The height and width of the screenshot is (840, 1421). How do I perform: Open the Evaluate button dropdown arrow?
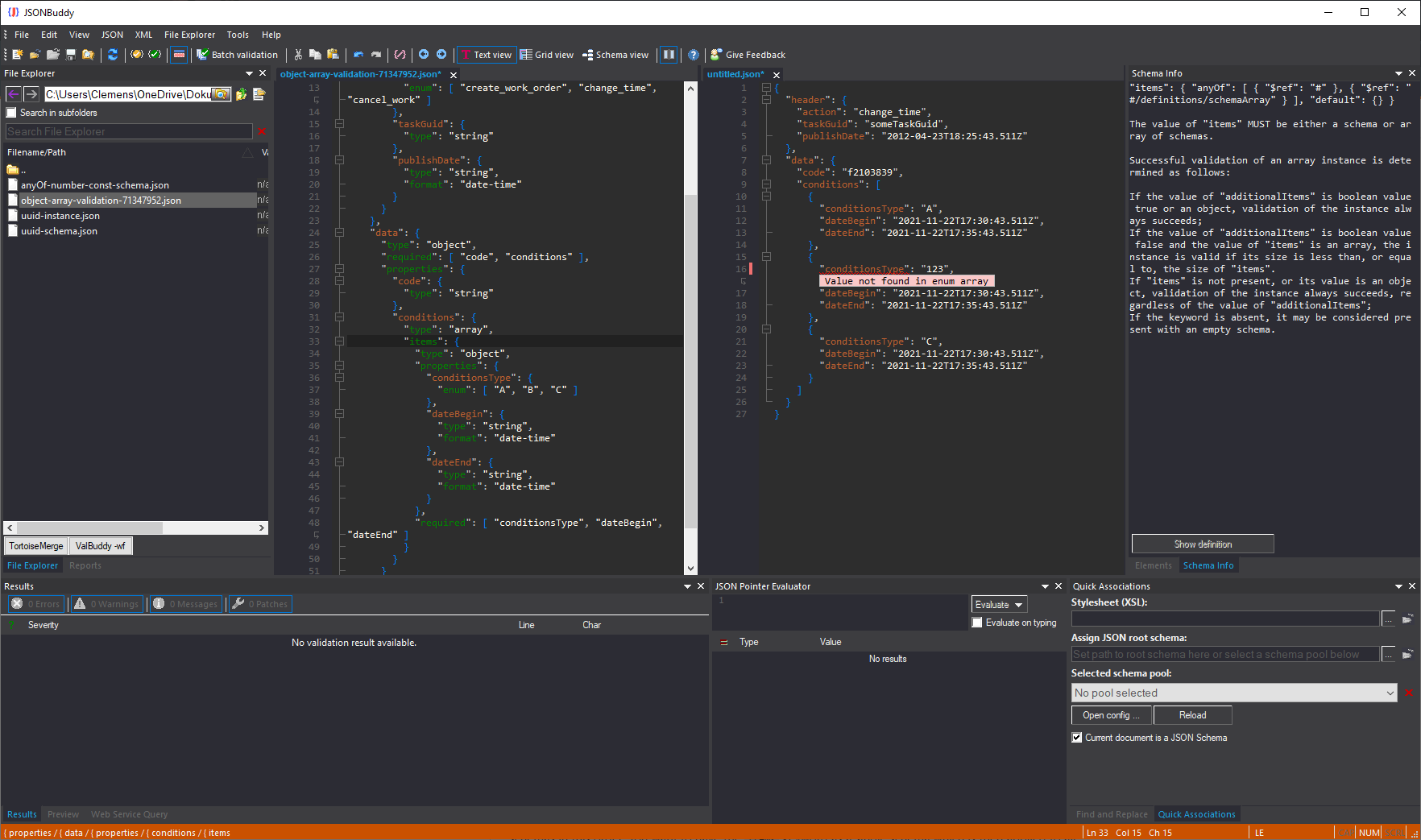click(1019, 605)
